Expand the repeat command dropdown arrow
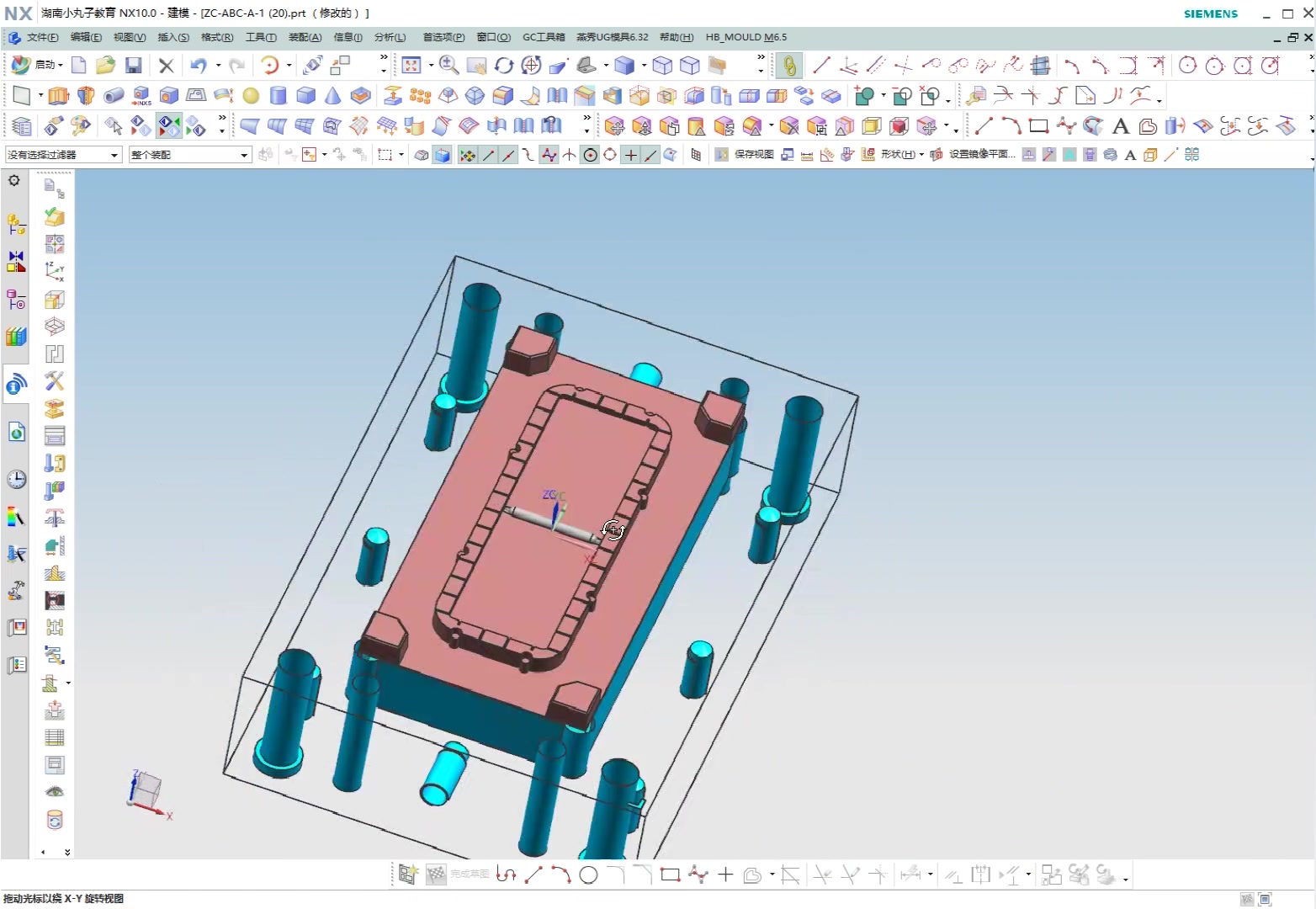 pos(289,65)
